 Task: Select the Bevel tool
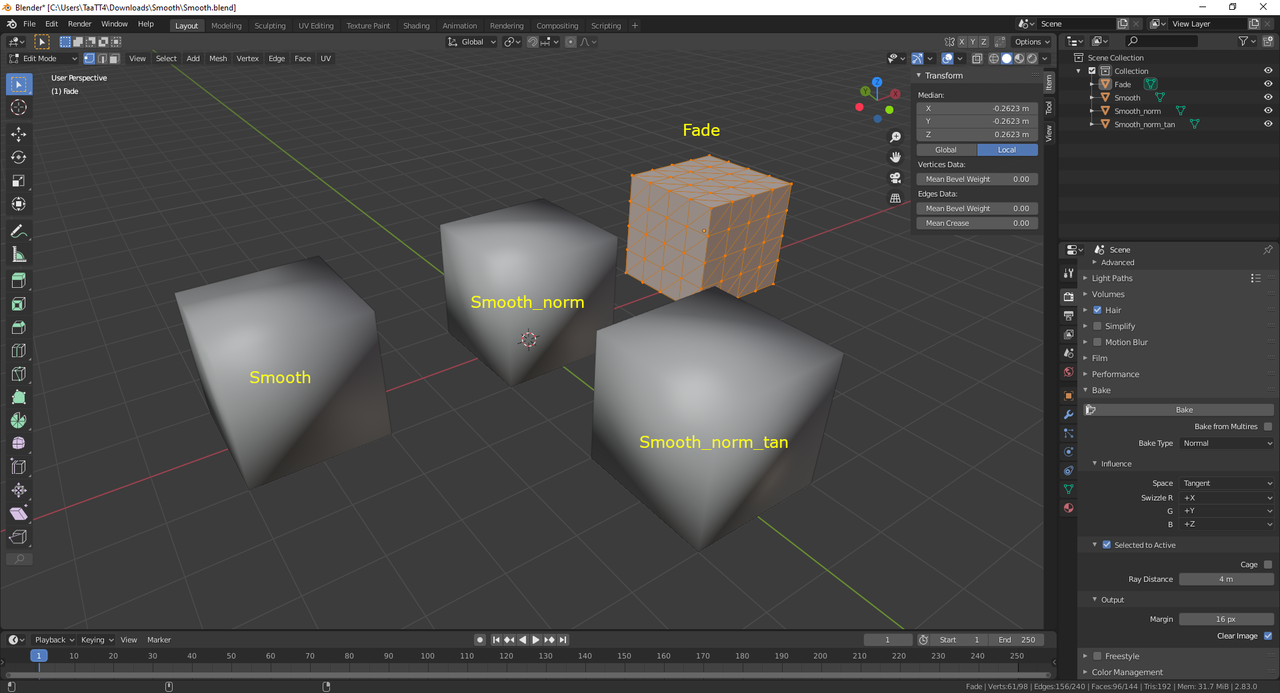(18, 327)
